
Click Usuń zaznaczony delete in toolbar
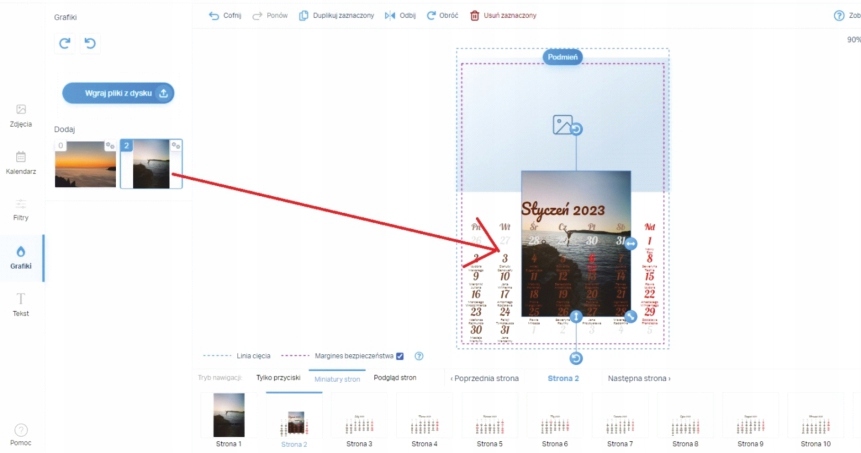(x=503, y=15)
